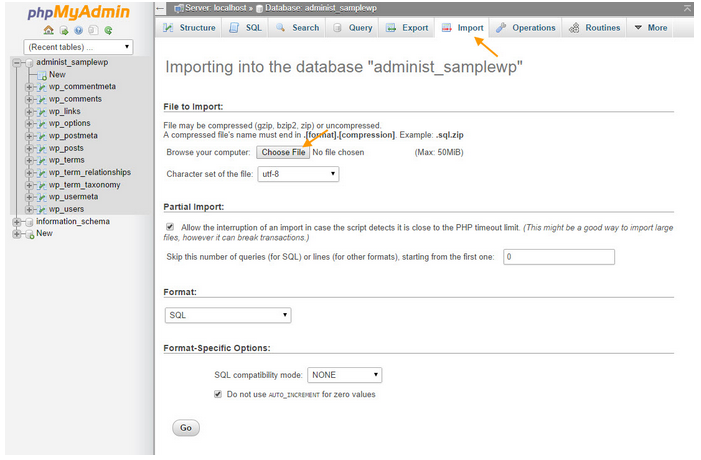Click the table icon beside wp_term_taxonomy
This screenshot has height=460, width=701.
click(42, 185)
